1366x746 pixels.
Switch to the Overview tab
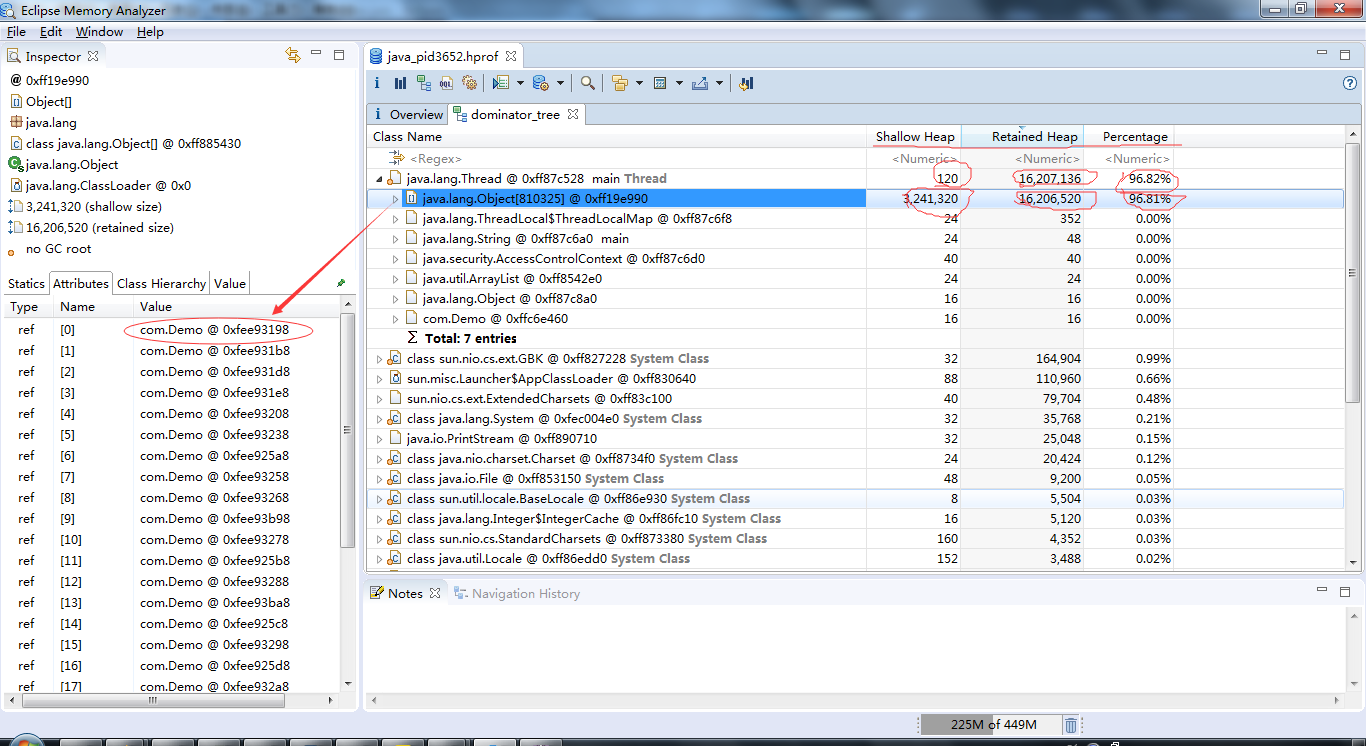(407, 114)
